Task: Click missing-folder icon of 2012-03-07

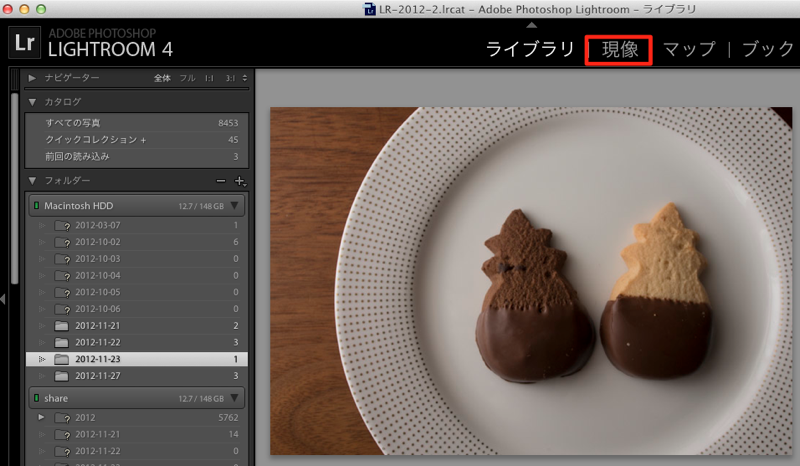Action: [62, 226]
